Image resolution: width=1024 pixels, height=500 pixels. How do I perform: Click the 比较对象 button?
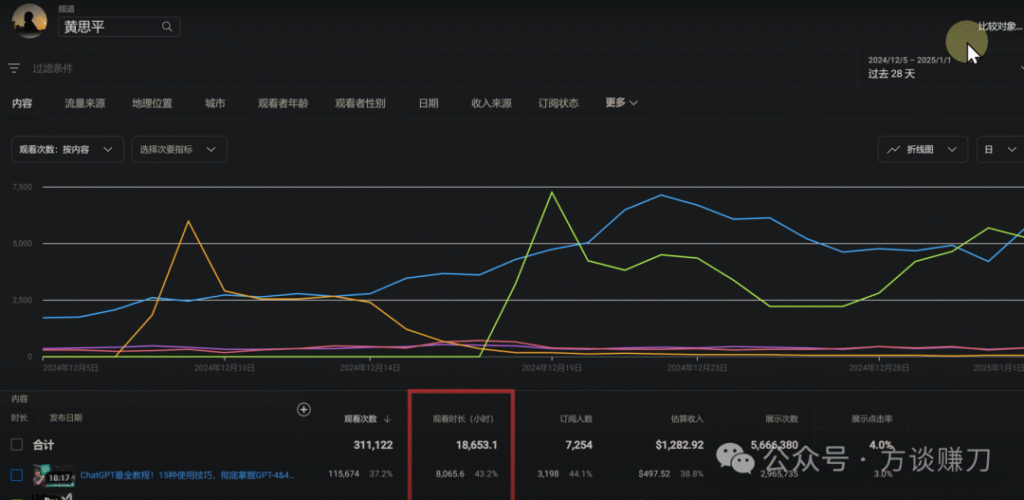997,27
